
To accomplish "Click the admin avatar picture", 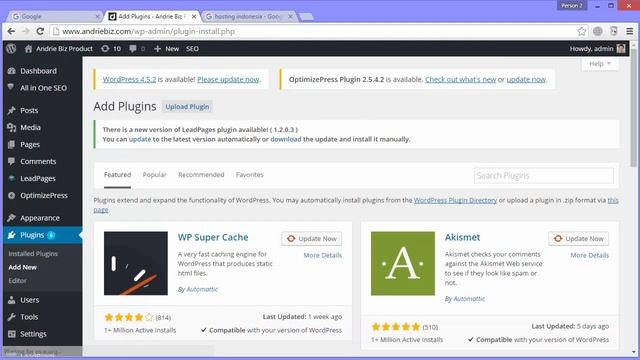I will tap(621, 49).
